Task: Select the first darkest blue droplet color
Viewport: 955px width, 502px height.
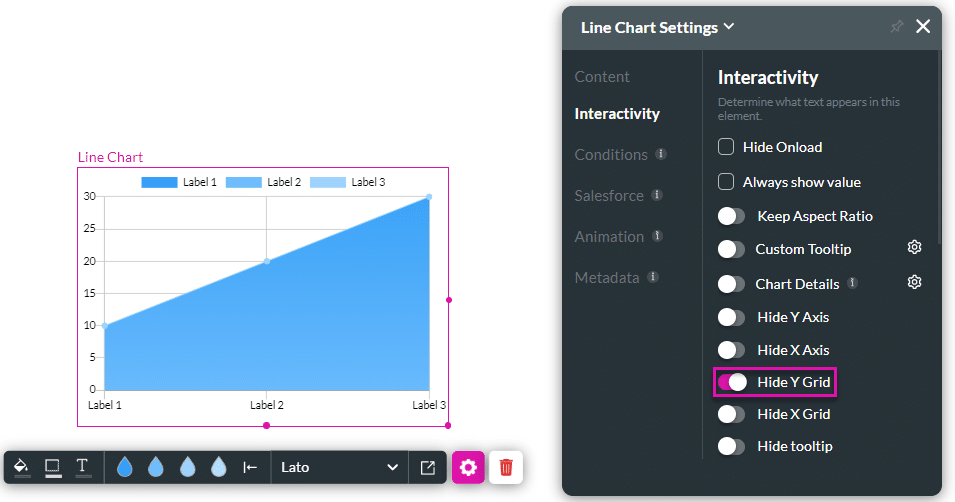Action: pyautogui.click(x=125, y=467)
